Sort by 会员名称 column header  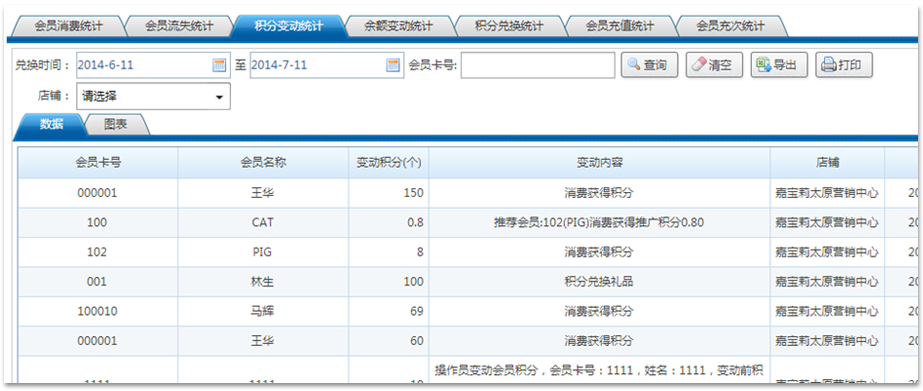coord(263,163)
